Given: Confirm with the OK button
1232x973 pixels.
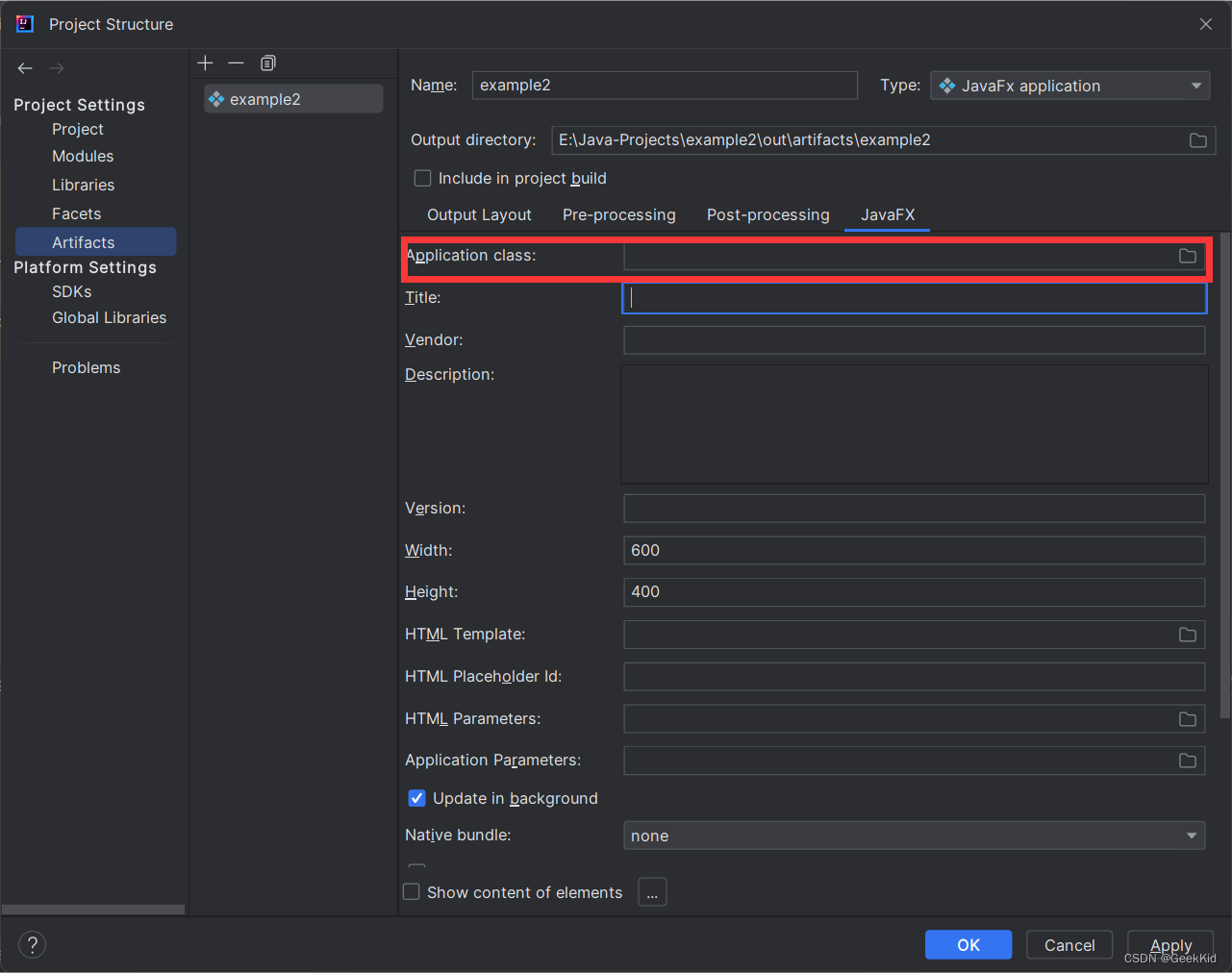Looking at the screenshot, I should coord(968,945).
